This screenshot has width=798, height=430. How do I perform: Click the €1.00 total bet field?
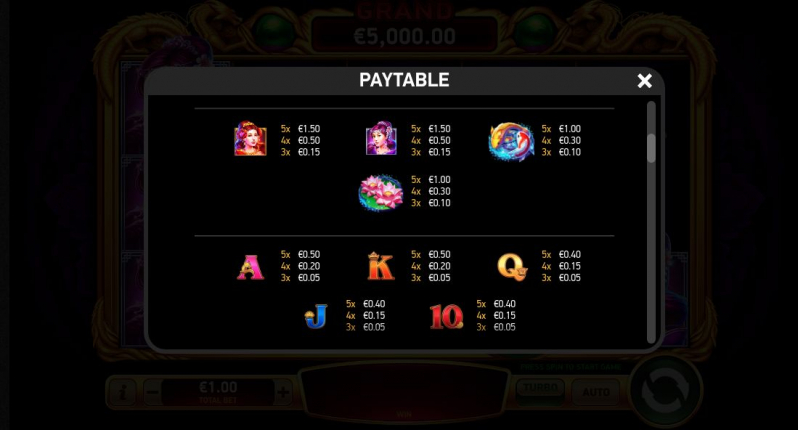point(218,392)
